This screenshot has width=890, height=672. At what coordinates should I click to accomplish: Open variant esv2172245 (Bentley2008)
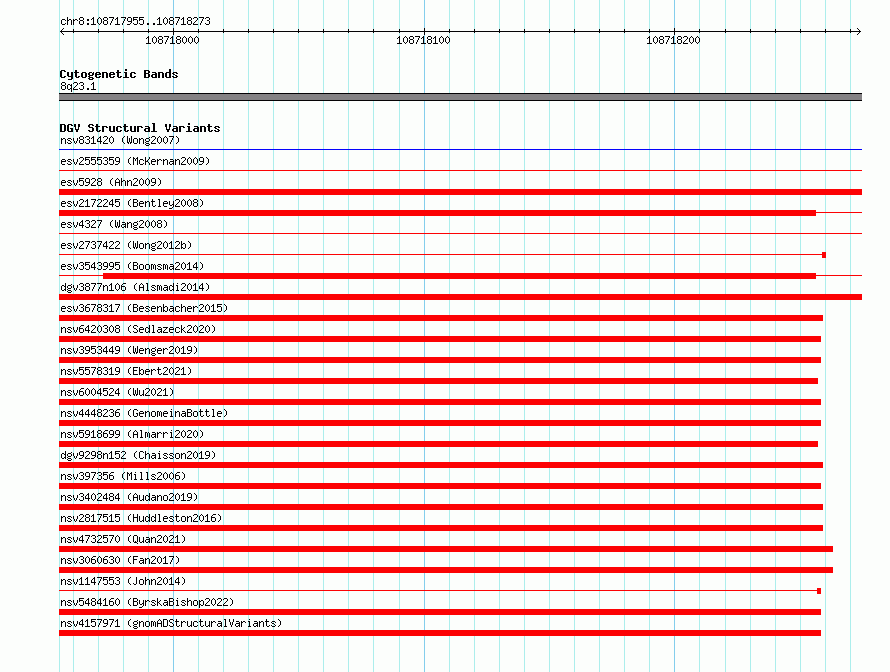coord(132,203)
